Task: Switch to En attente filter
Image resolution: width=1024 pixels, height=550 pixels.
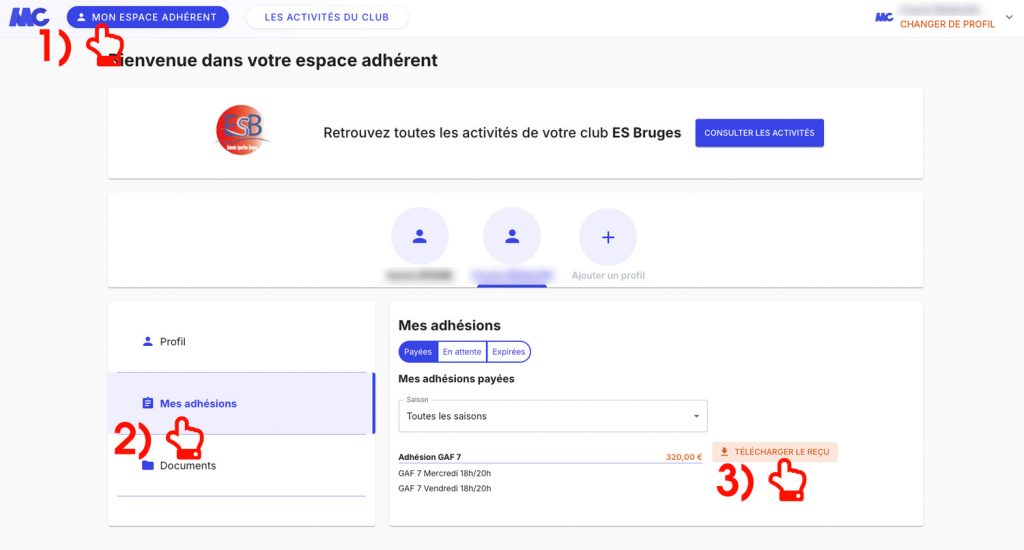Action: (462, 351)
